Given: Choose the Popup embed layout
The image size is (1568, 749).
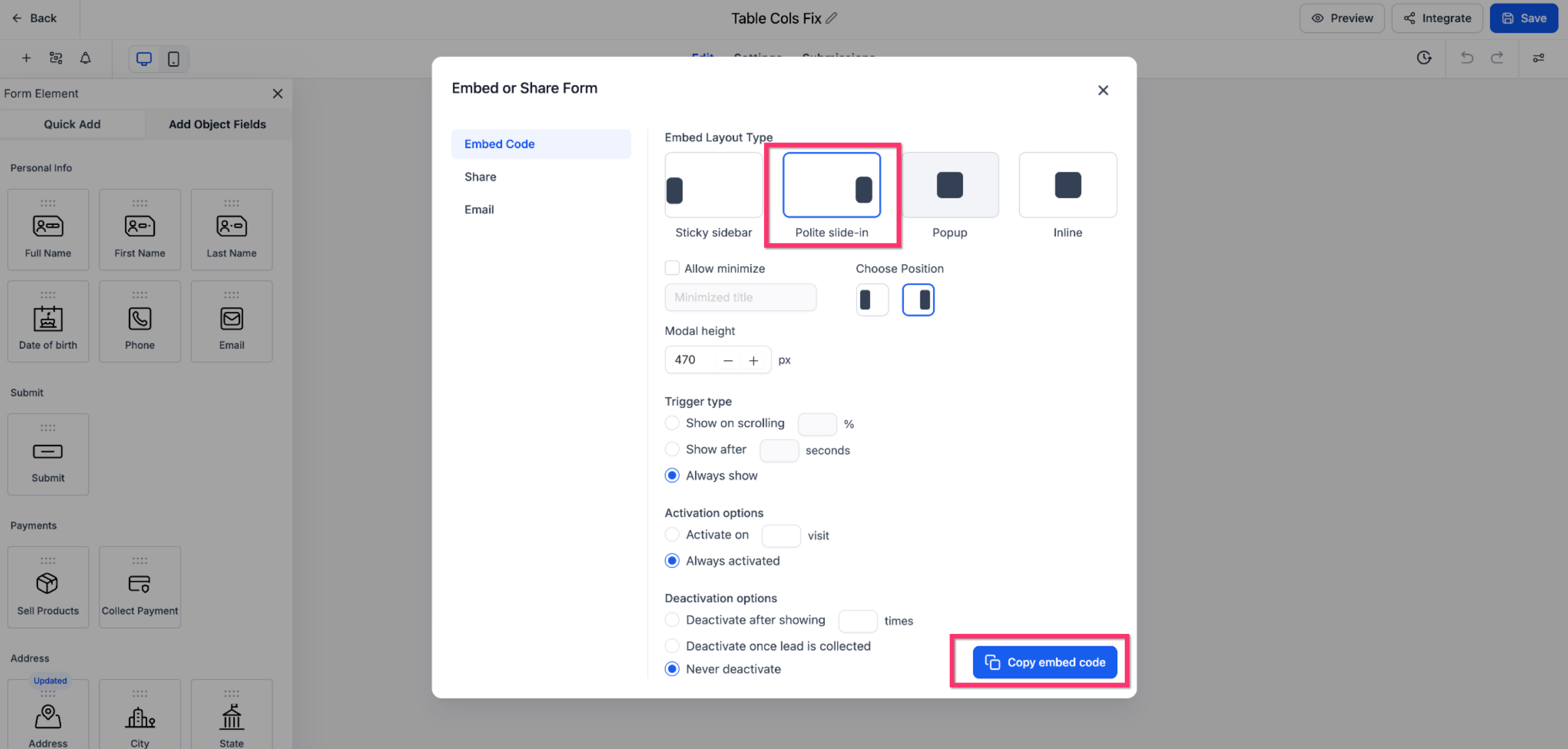Looking at the screenshot, I should point(950,184).
